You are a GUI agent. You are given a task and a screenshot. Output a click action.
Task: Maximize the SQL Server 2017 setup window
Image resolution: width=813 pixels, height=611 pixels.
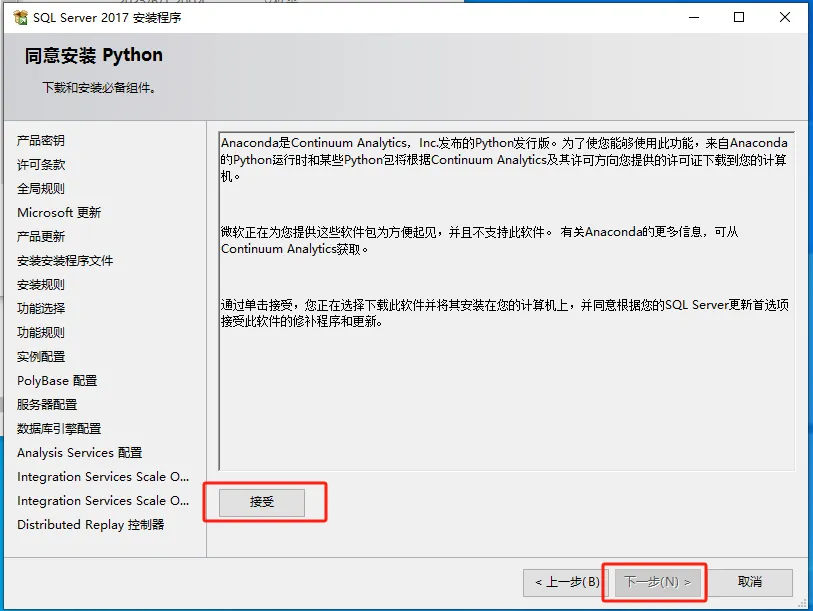click(x=739, y=17)
